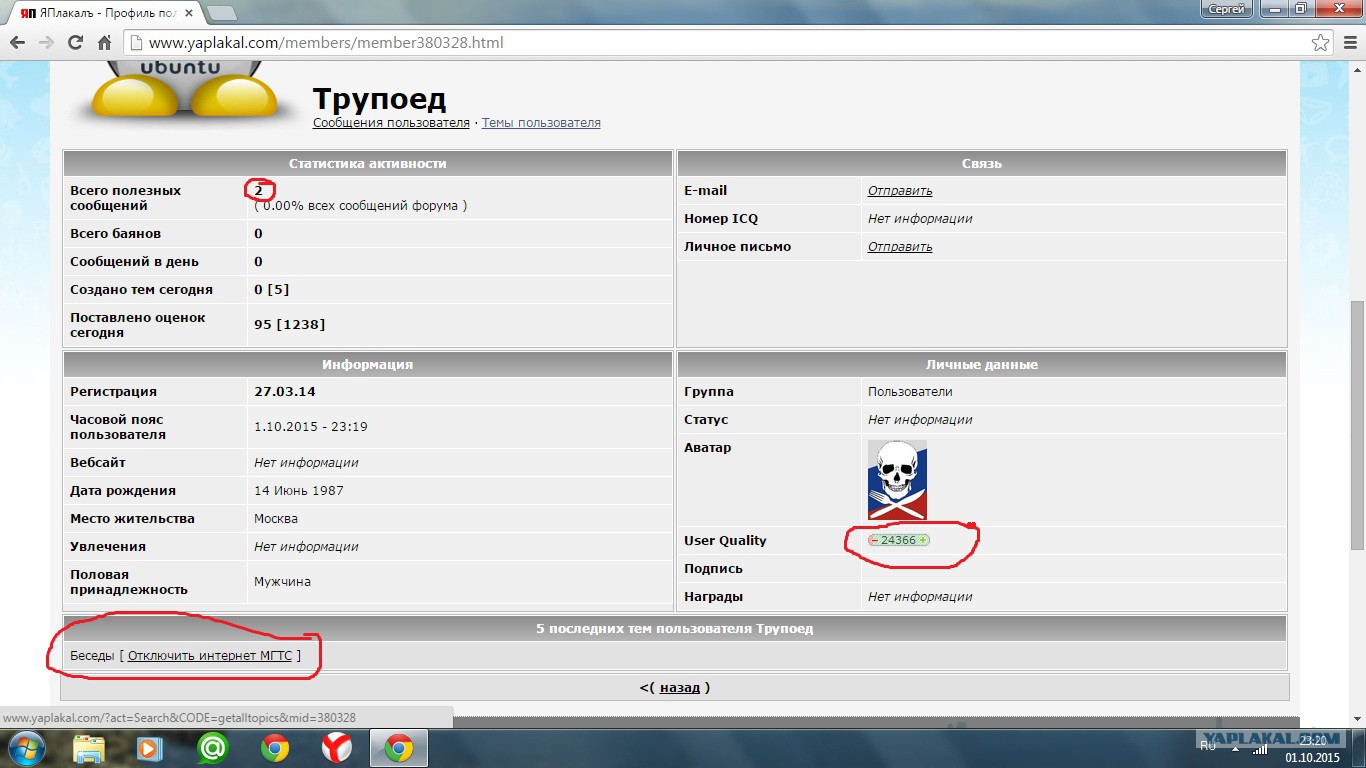Image resolution: width=1366 pixels, height=768 pixels.
Task: Bookmark this page with the star icon
Action: 1320,43
